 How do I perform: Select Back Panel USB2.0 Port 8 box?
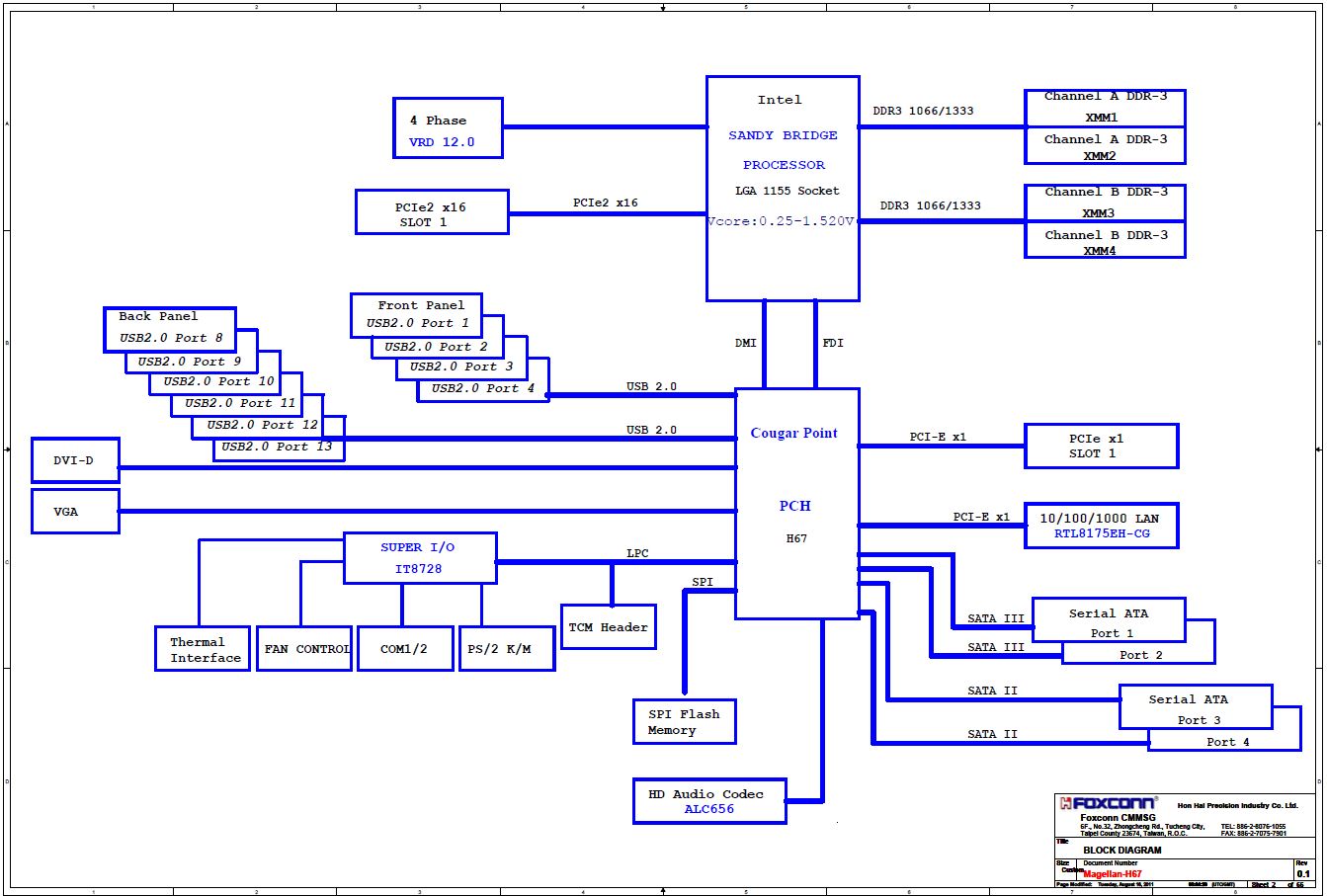click(x=170, y=329)
